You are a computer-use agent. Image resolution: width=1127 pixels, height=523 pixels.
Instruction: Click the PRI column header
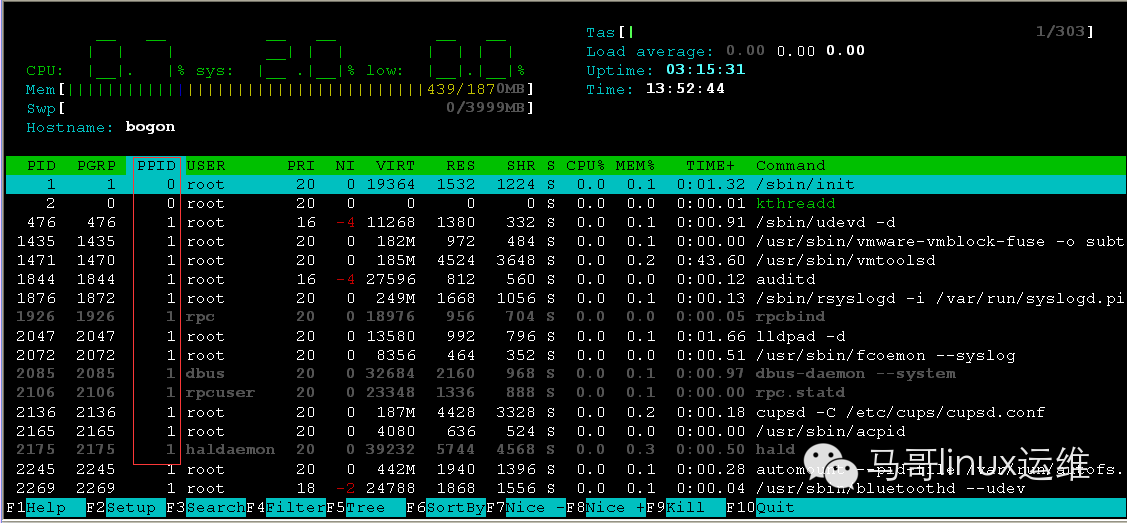coord(300,165)
